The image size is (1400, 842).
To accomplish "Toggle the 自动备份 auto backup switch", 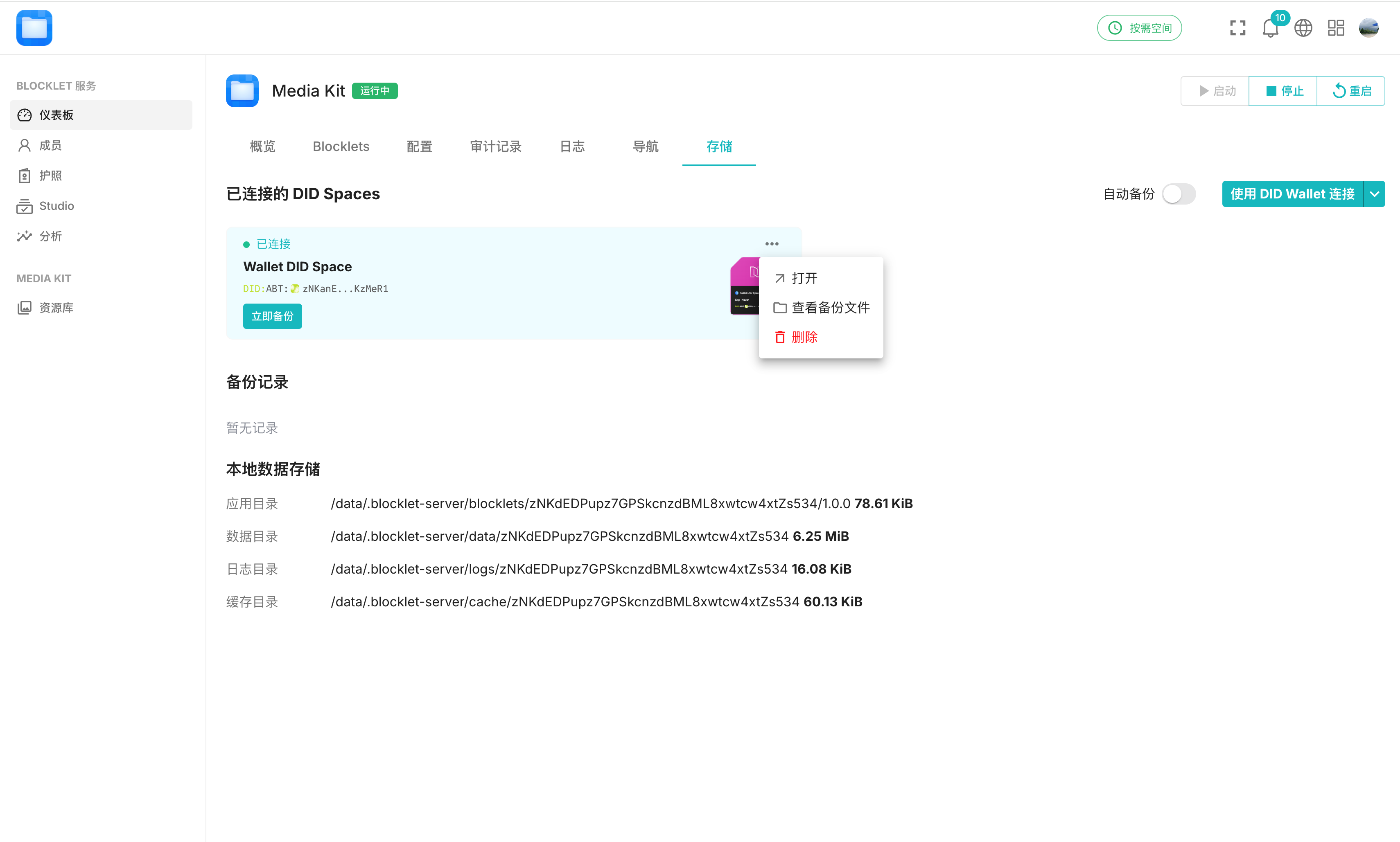I will tap(1179, 194).
